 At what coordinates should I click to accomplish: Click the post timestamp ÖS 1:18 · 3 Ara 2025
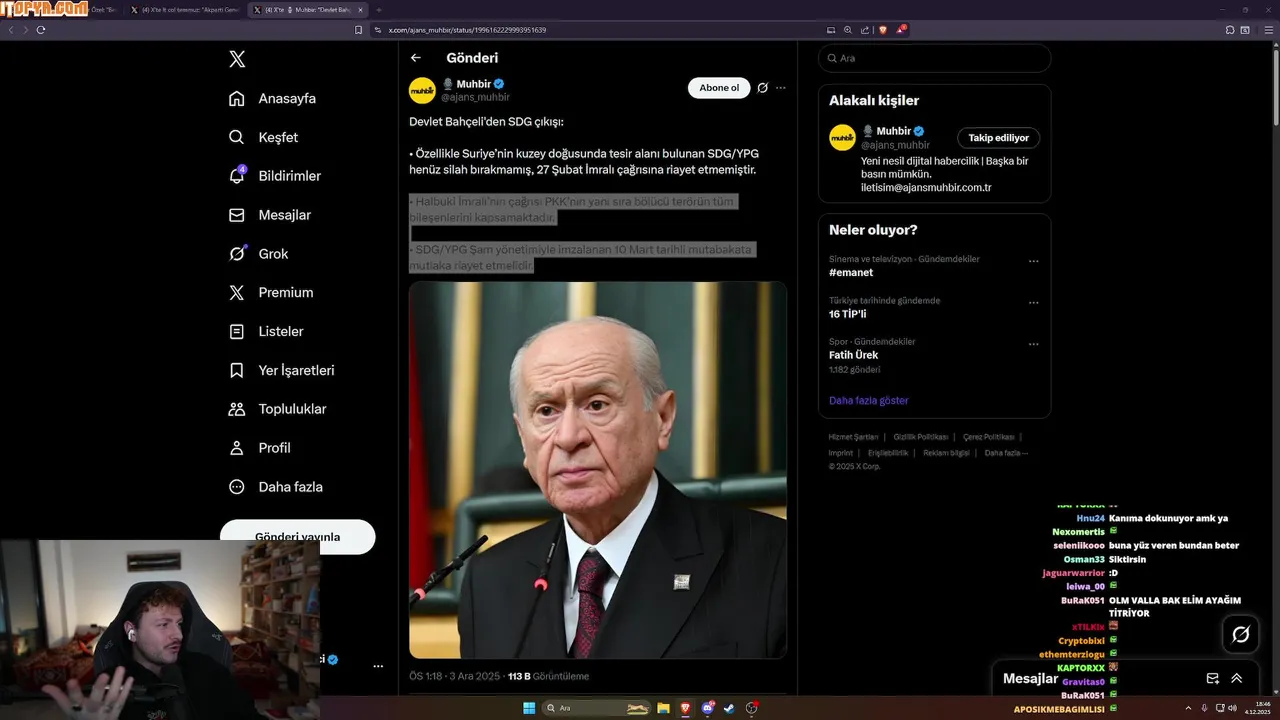pos(455,676)
